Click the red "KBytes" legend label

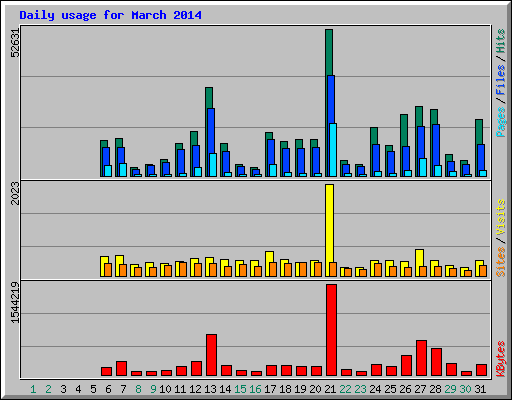501,359
